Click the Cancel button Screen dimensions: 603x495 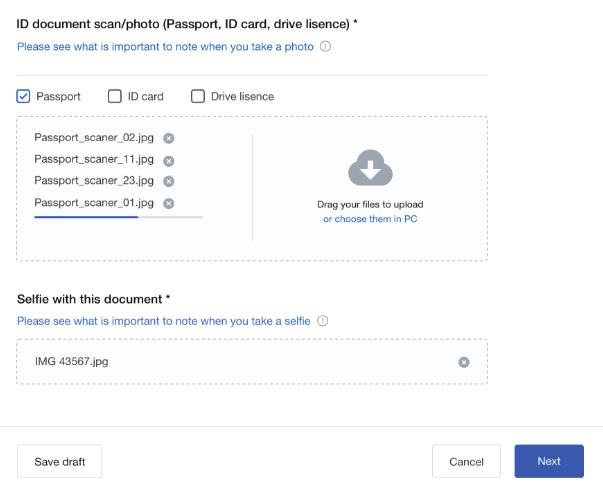[466, 461]
